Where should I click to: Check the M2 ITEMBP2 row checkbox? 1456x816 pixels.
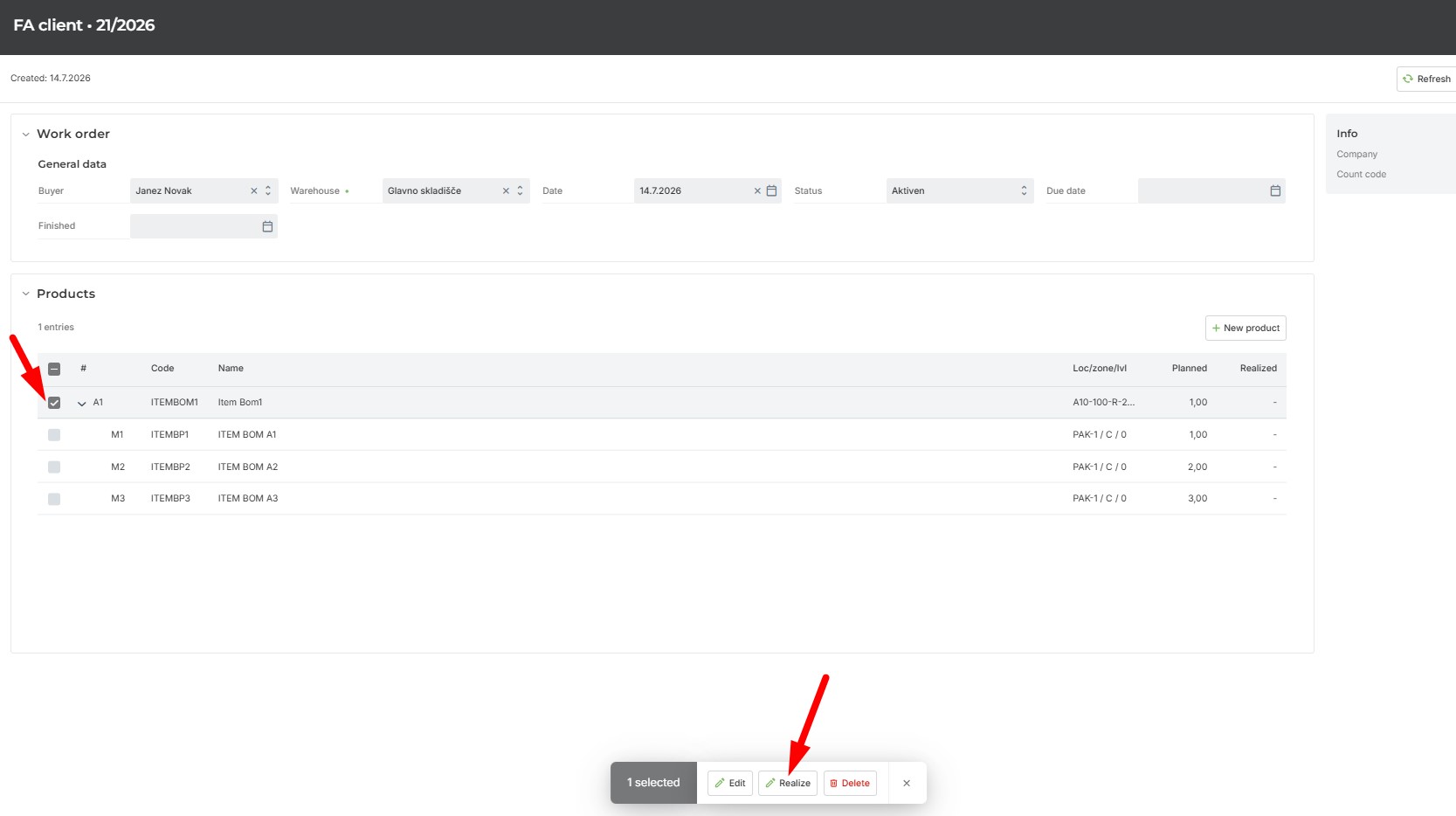(x=54, y=467)
